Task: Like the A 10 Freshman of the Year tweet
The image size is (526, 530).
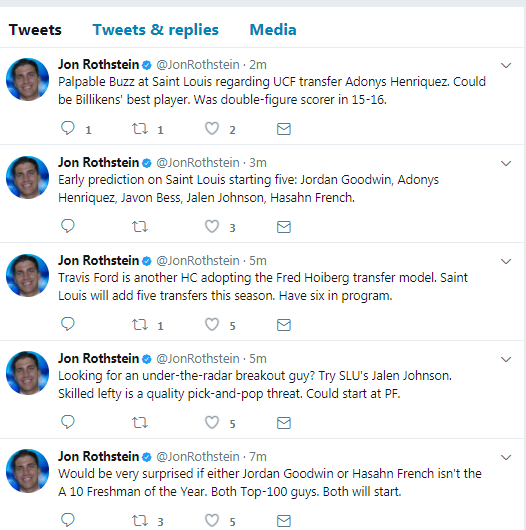Action: click(x=212, y=521)
